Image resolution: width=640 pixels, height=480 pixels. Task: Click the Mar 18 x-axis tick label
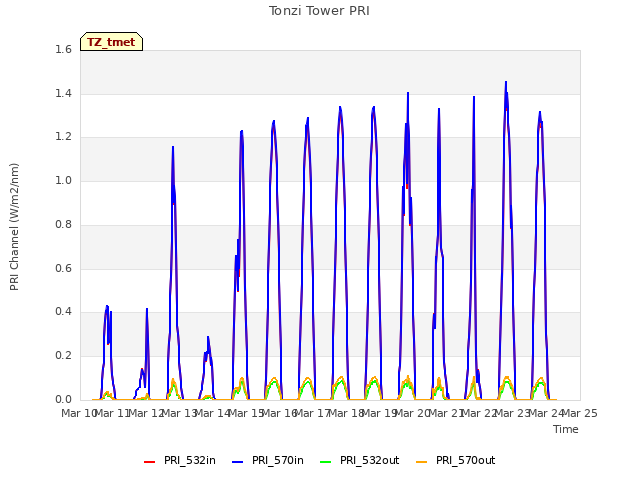point(347,413)
